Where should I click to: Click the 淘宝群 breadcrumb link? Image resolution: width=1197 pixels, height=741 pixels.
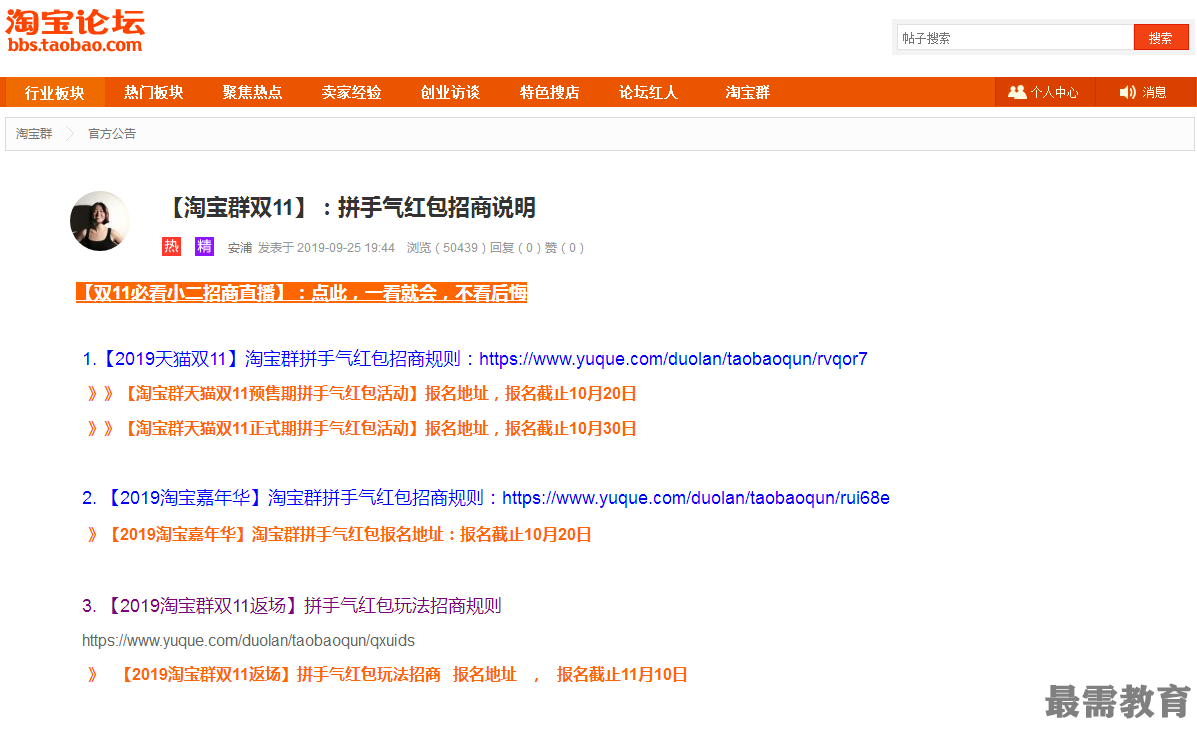34,134
